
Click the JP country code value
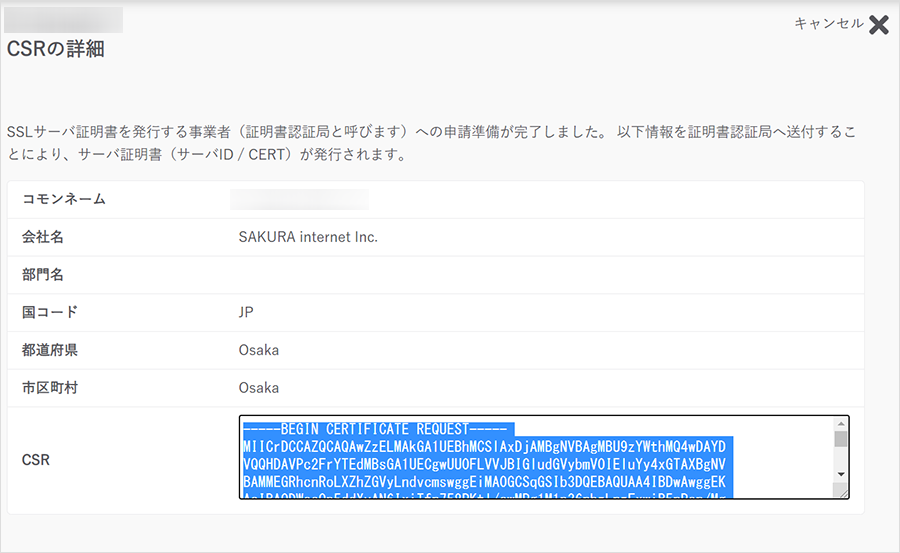[x=246, y=312]
